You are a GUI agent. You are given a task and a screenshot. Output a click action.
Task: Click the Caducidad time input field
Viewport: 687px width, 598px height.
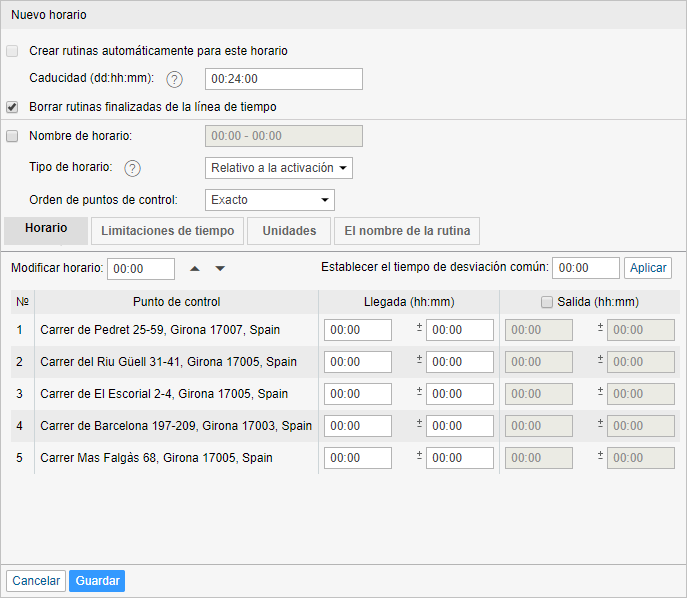click(x=283, y=80)
